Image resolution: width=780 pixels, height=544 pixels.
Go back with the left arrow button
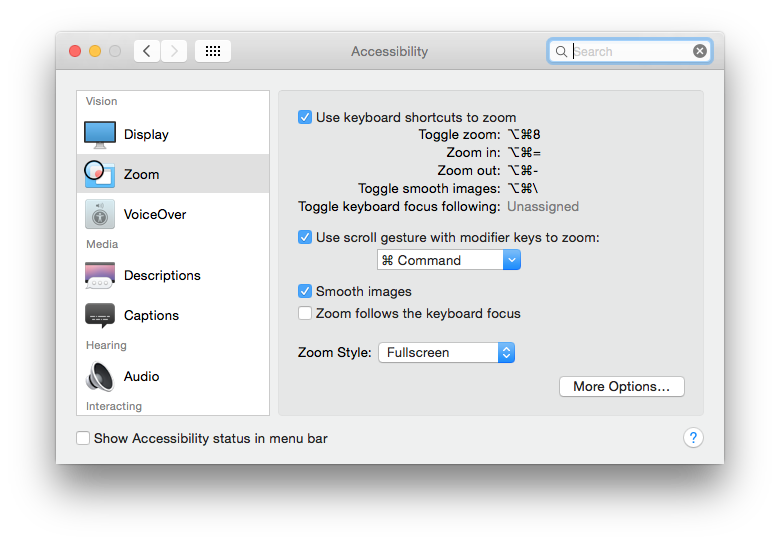click(x=147, y=51)
